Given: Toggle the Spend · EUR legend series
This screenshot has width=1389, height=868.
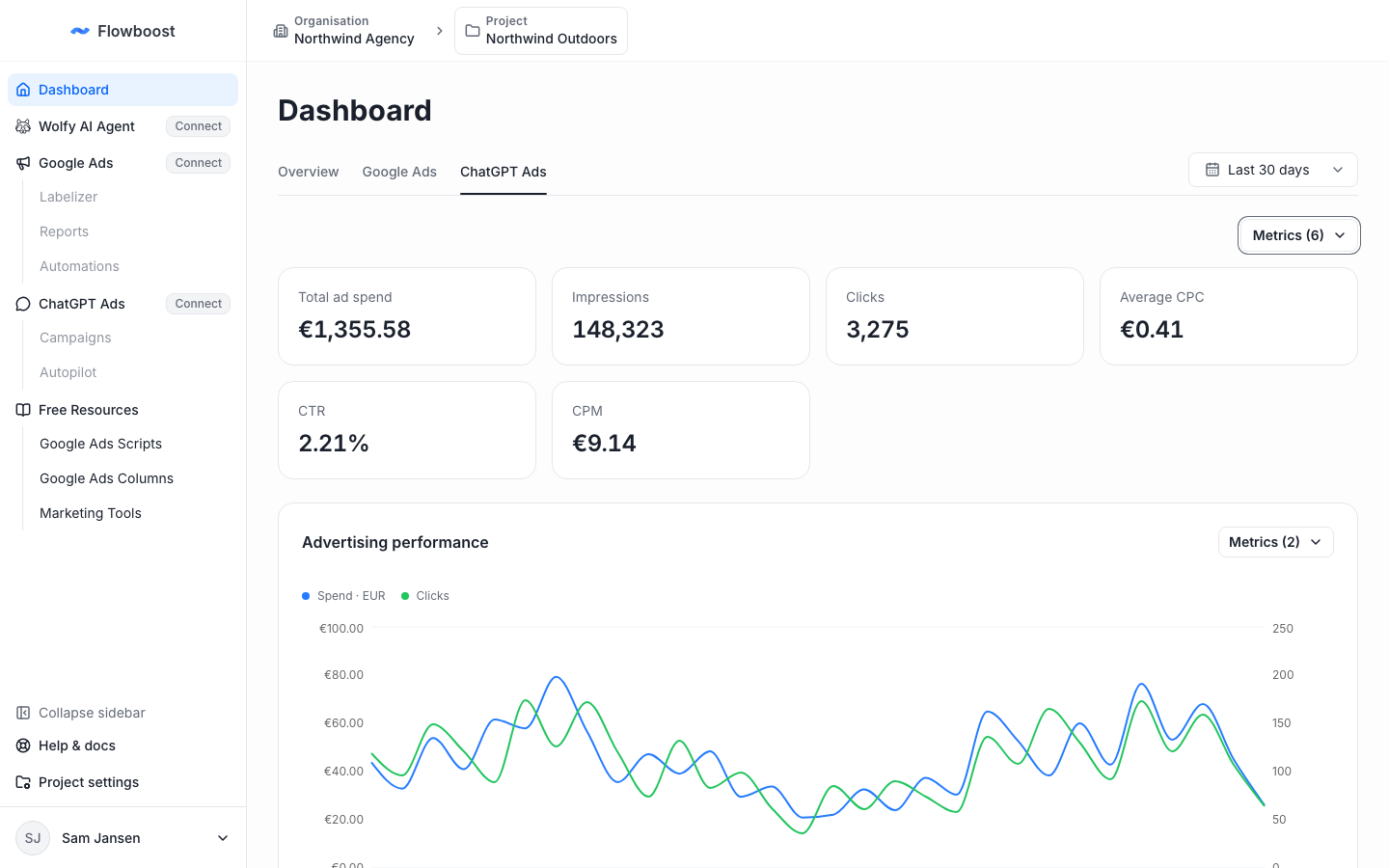Looking at the screenshot, I should click(x=343, y=596).
